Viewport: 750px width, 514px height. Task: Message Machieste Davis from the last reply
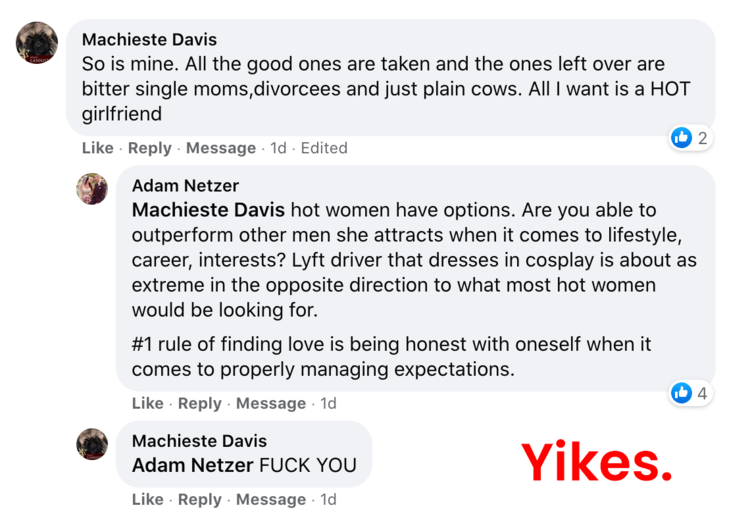point(271,499)
